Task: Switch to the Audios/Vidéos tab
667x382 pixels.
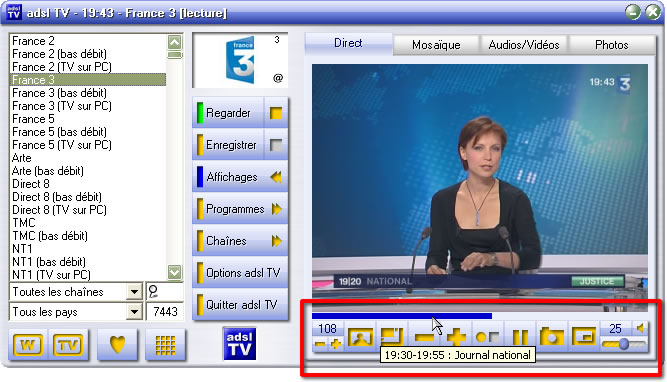Action: click(524, 45)
